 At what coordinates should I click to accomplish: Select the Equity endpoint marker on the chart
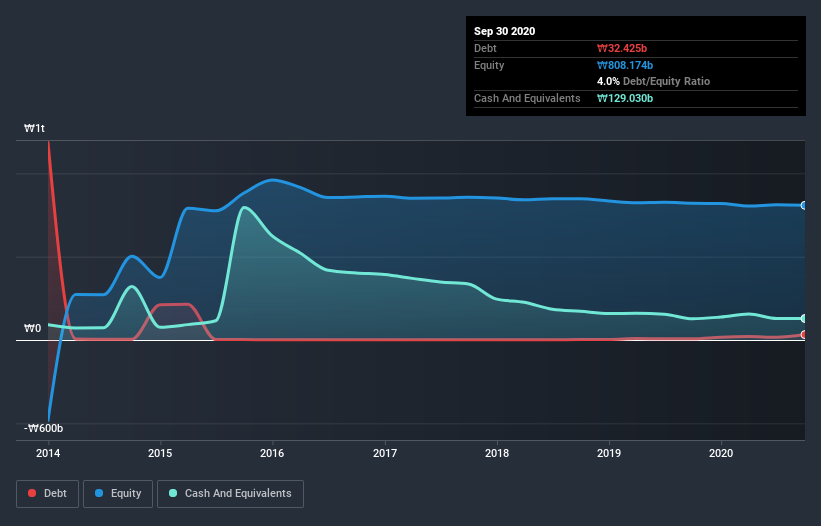[804, 205]
